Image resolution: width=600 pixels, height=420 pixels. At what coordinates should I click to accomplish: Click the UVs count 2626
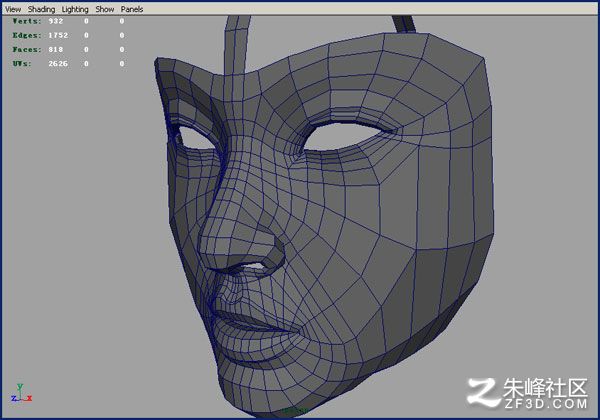(x=58, y=63)
